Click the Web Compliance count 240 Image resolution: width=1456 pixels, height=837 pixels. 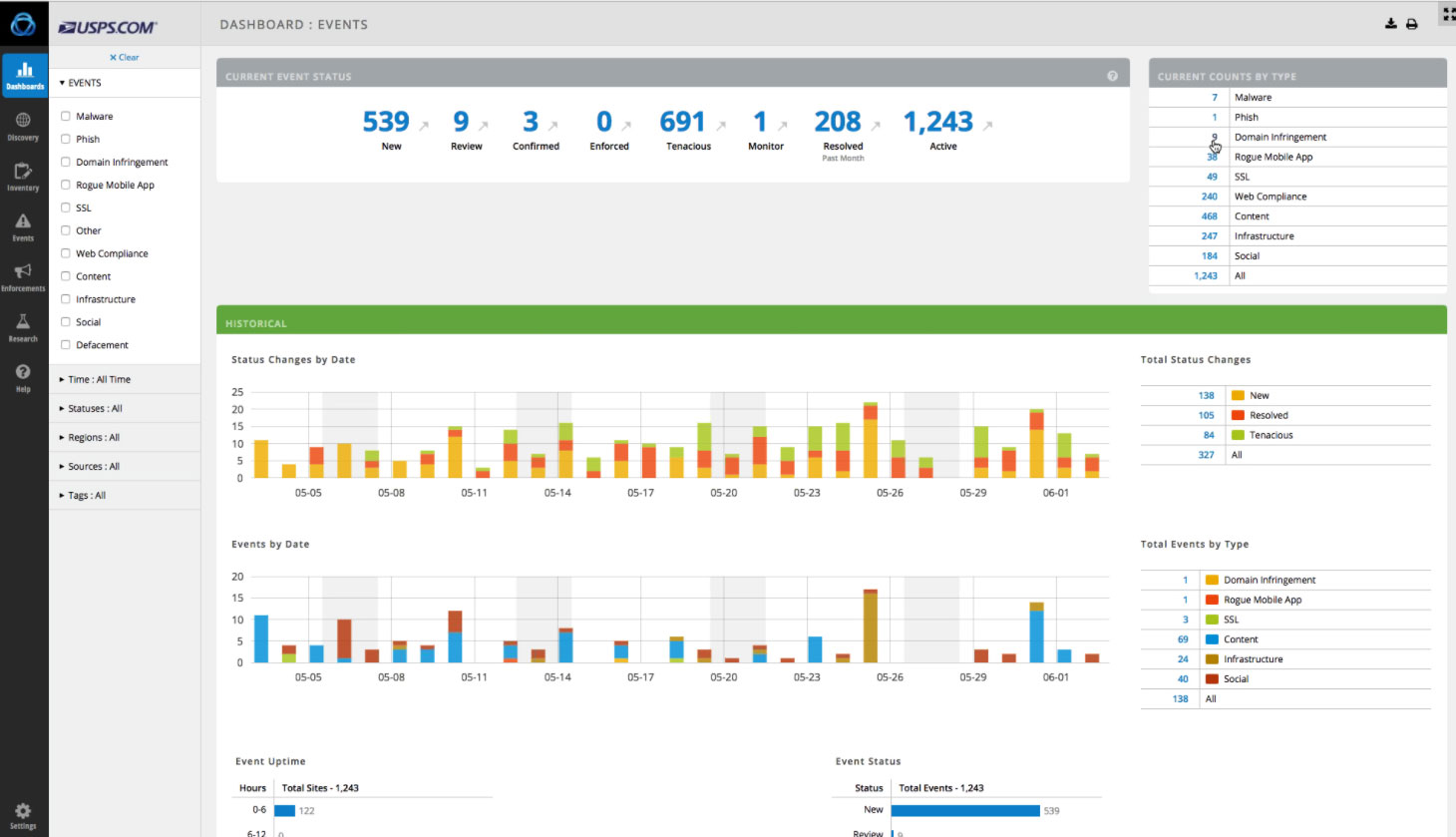[x=1209, y=197]
